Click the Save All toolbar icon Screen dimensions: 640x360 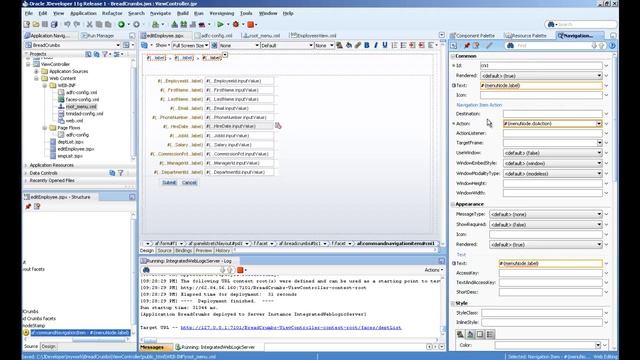54,24
